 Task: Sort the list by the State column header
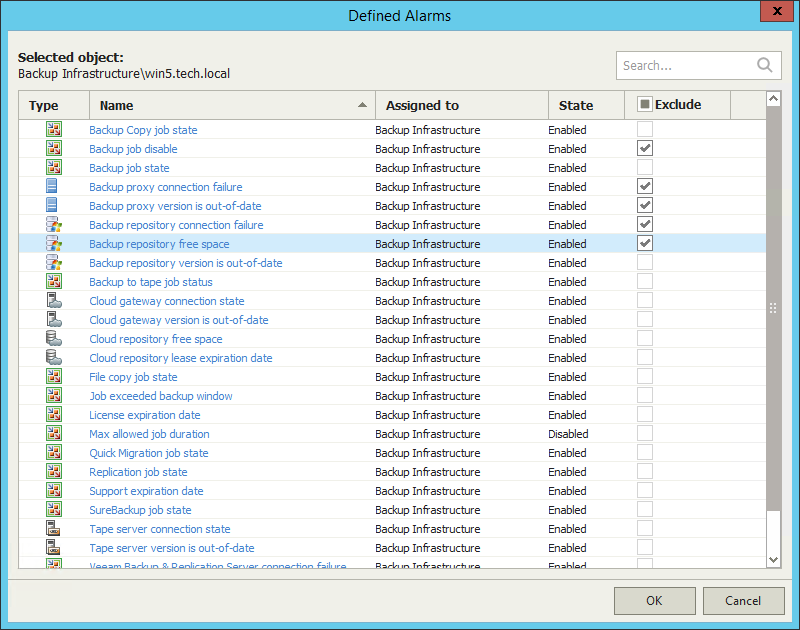[x=586, y=106]
